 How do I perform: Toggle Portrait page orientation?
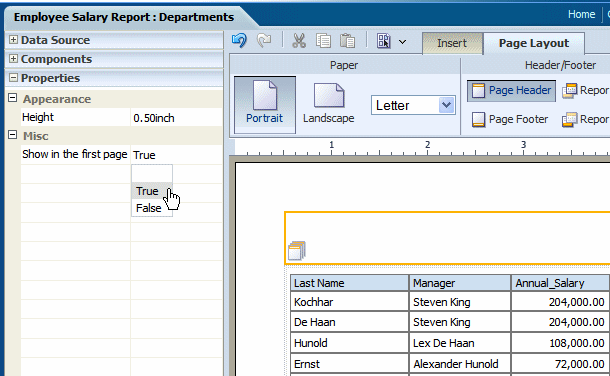(x=265, y=104)
